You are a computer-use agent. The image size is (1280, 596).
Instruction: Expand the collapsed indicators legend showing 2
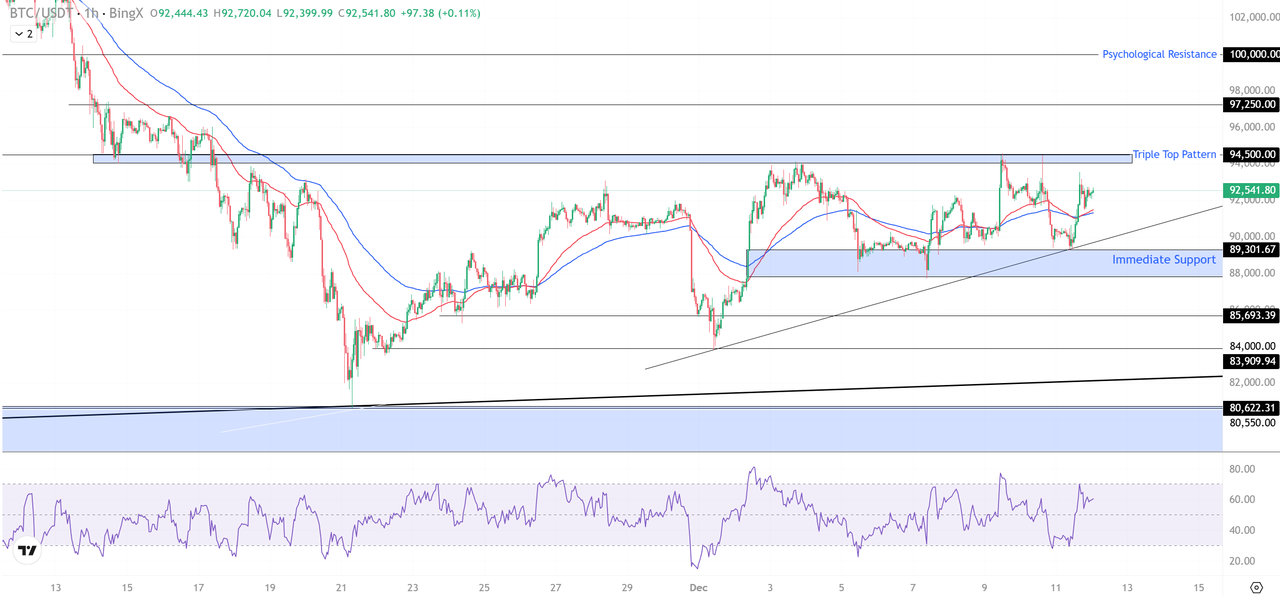pyautogui.click(x=22, y=34)
